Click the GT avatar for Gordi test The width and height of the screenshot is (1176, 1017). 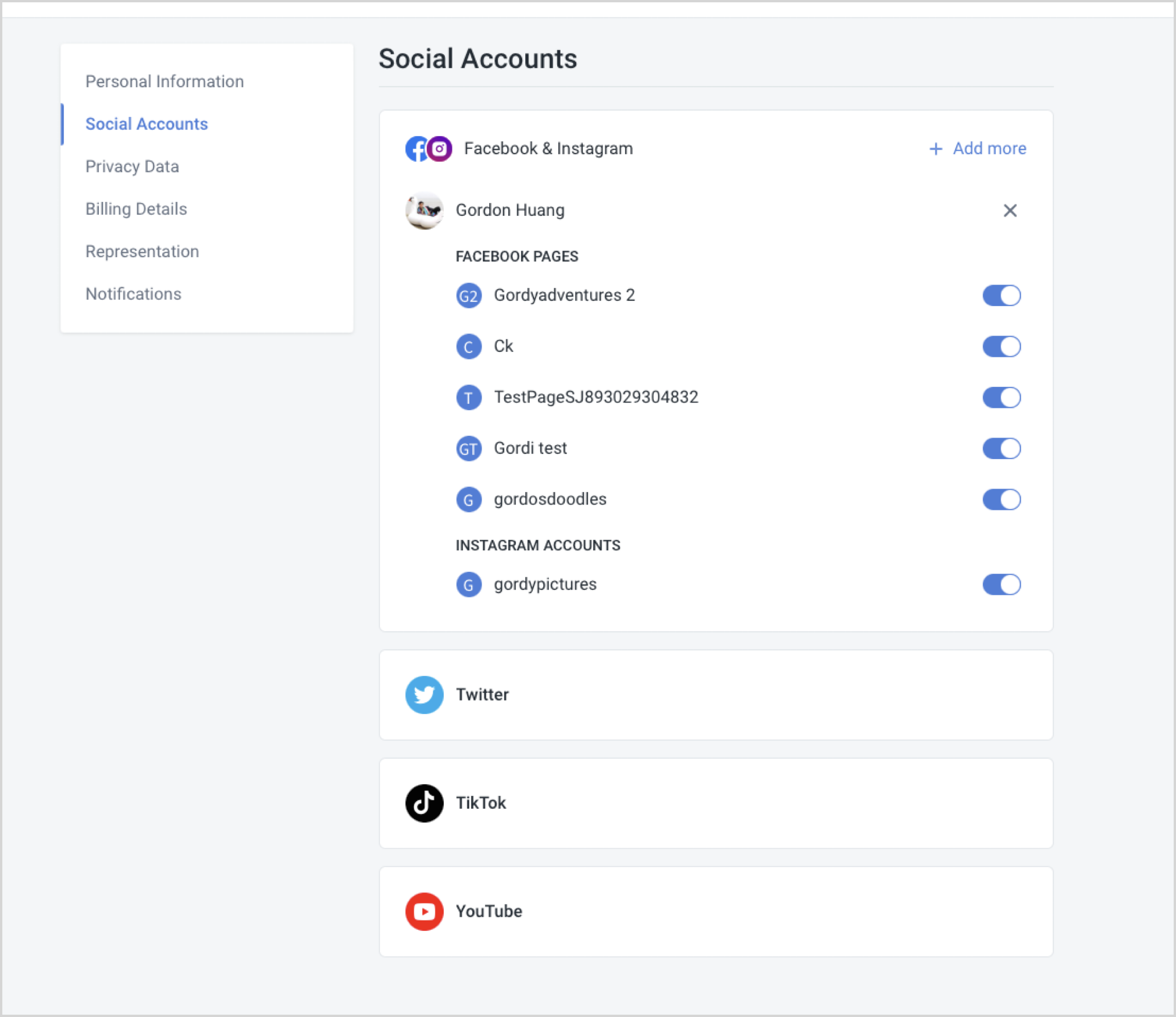tap(469, 448)
